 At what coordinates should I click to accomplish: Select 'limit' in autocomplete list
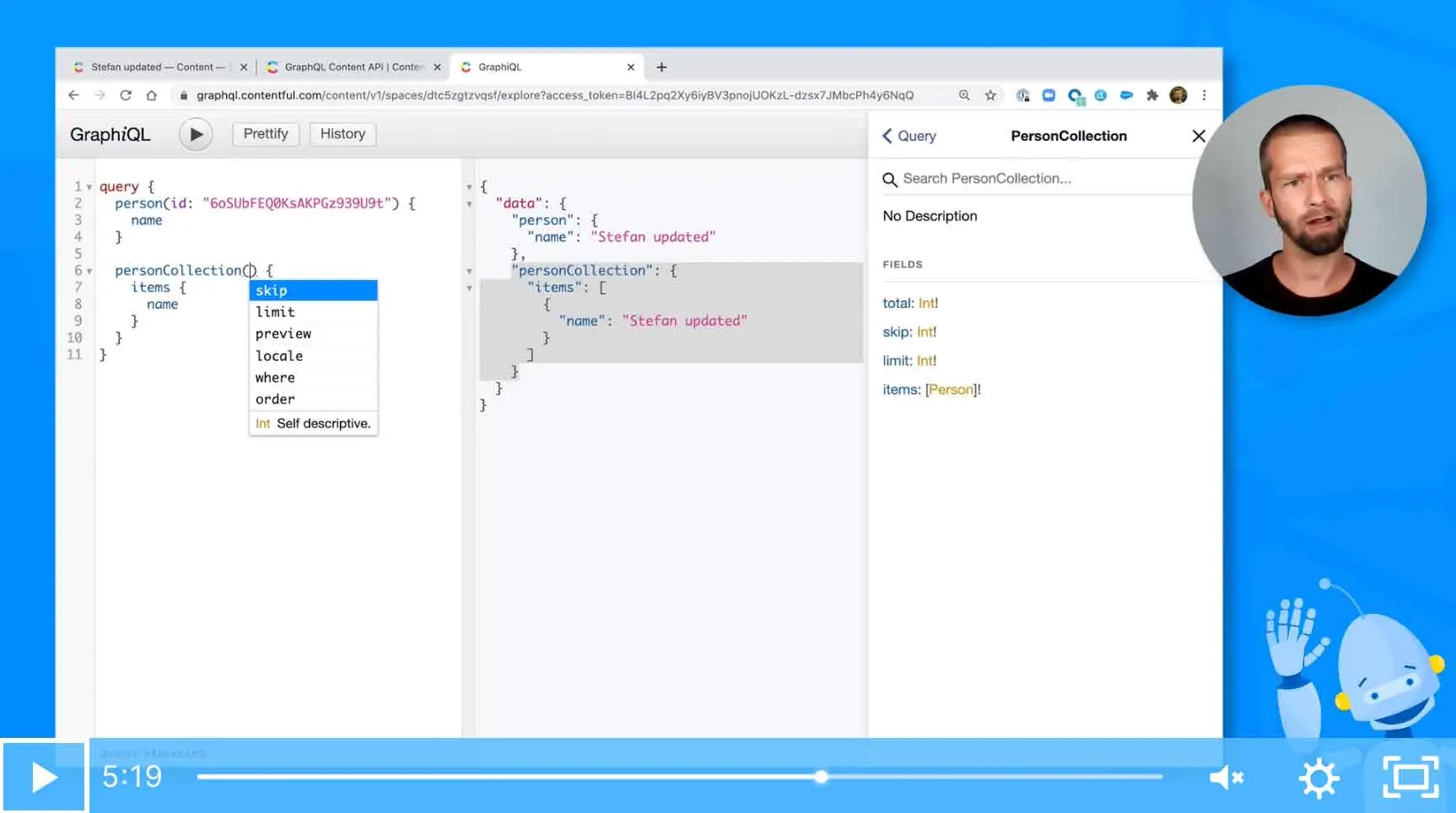(313, 312)
